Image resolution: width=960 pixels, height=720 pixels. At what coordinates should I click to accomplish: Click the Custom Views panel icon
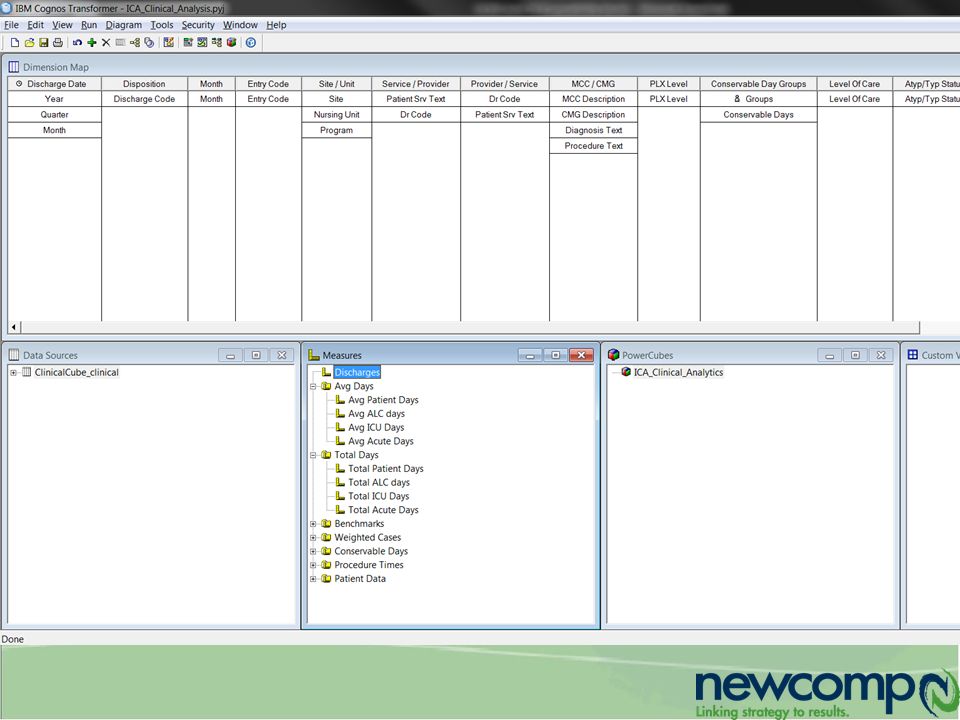pyautogui.click(x=913, y=354)
